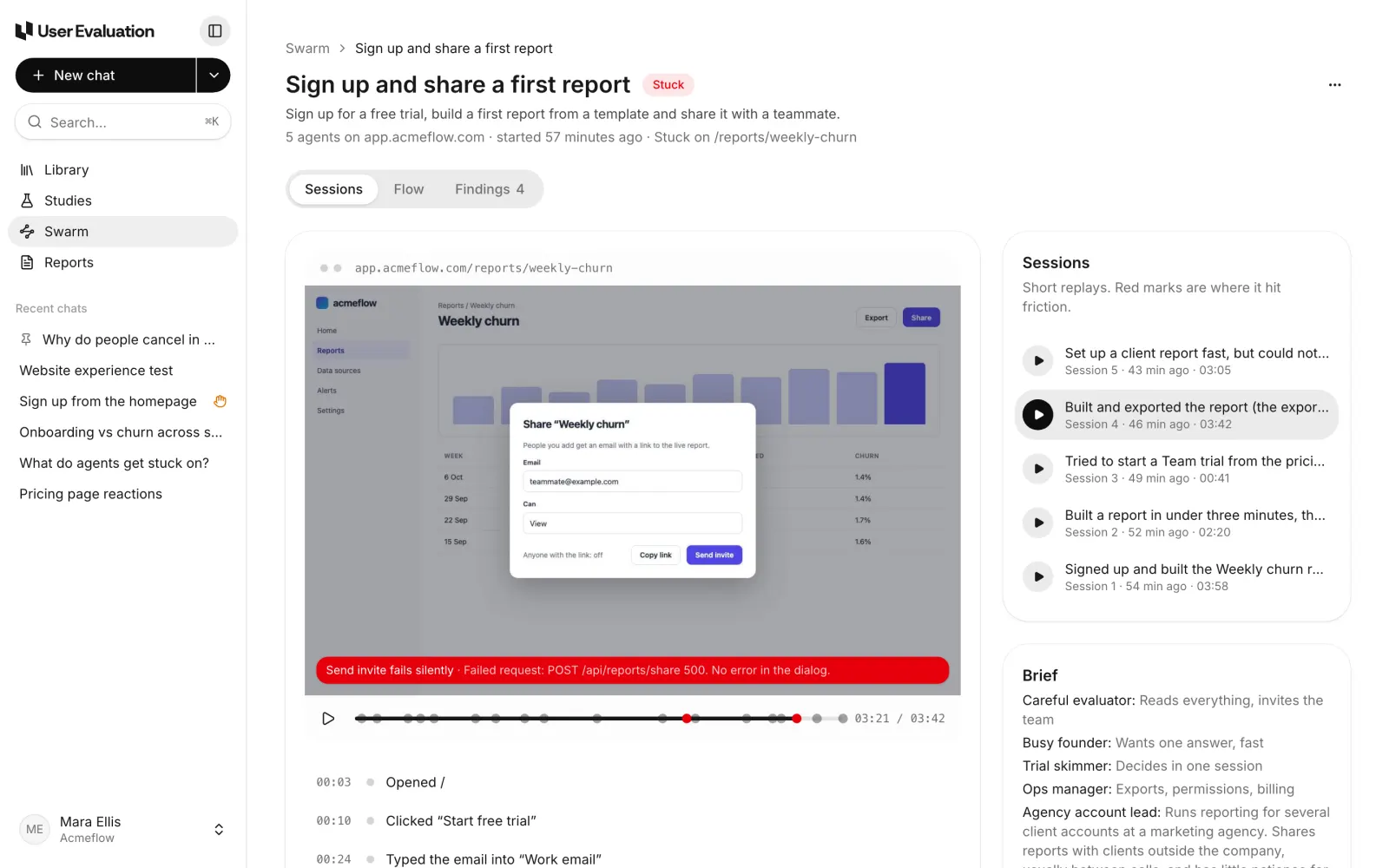Open the account switcher chevrons for Mara Ellis
The width and height of the screenshot is (1389, 868).
click(219, 829)
